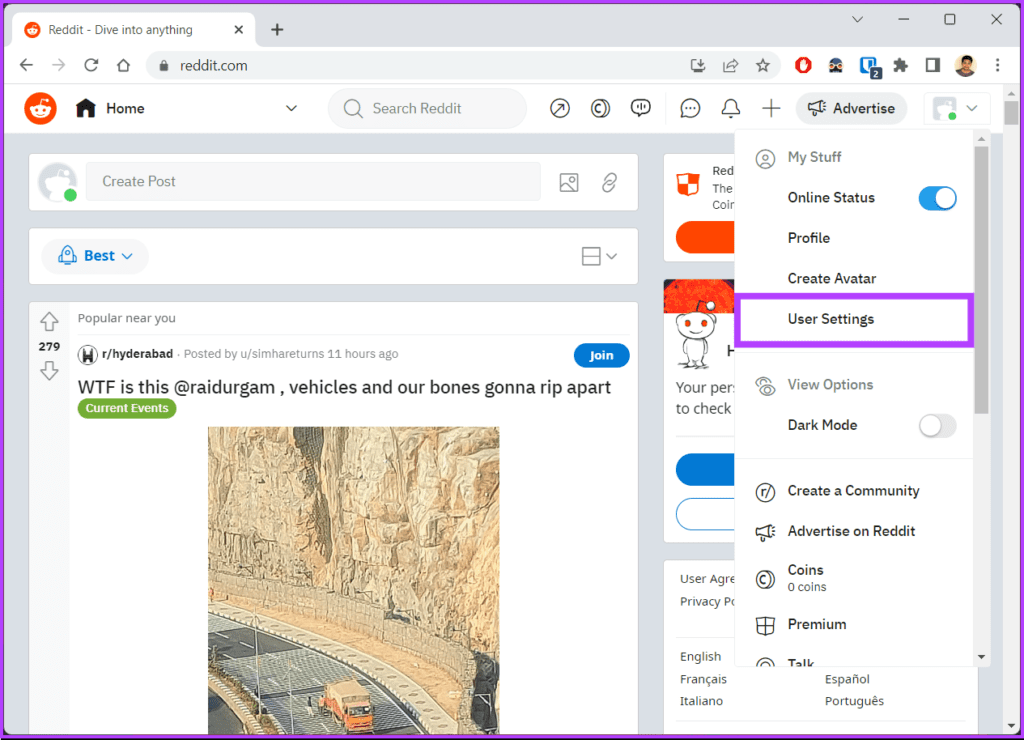This screenshot has width=1024, height=740.
Task: Click the menu scrollbar down arrow
Action: (x=981, y=657)
